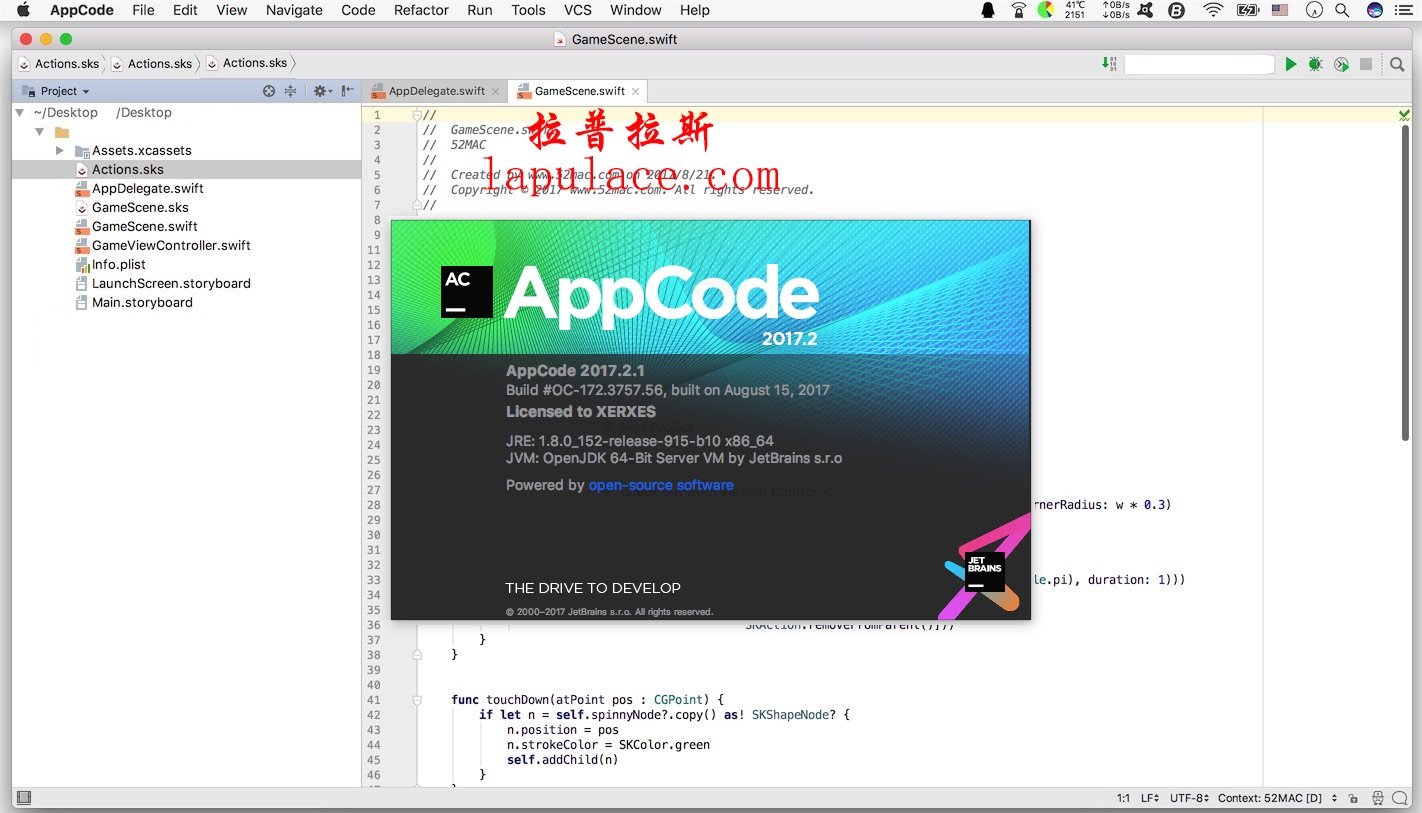Click the gray Stop square icon

[1366, 64]
